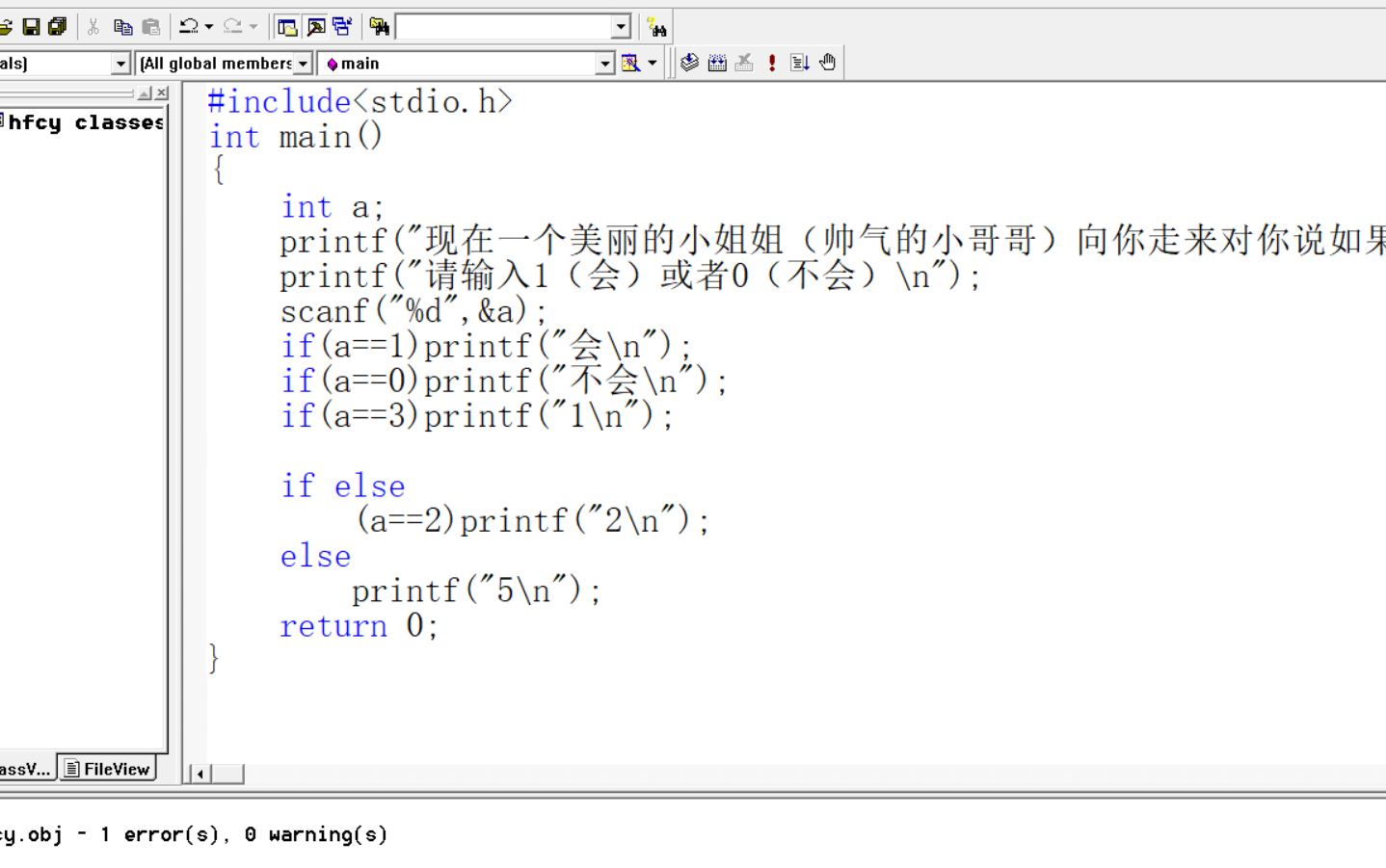Click the Find in Files binoculars icon
1386x868 pixels.
tap(379, 27)
